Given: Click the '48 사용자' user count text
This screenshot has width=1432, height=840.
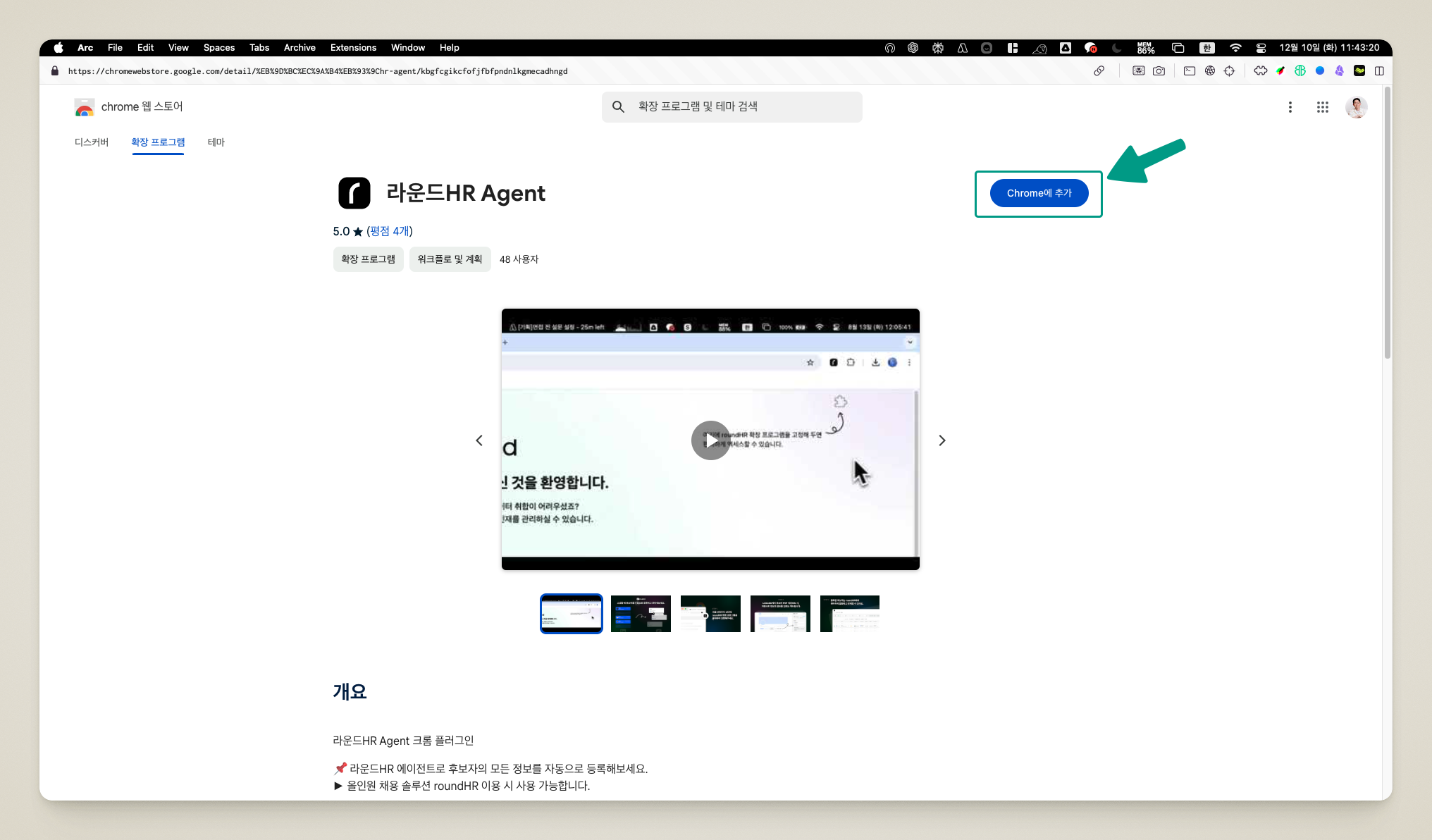Looking at the screenshot, I should point(519,259).
